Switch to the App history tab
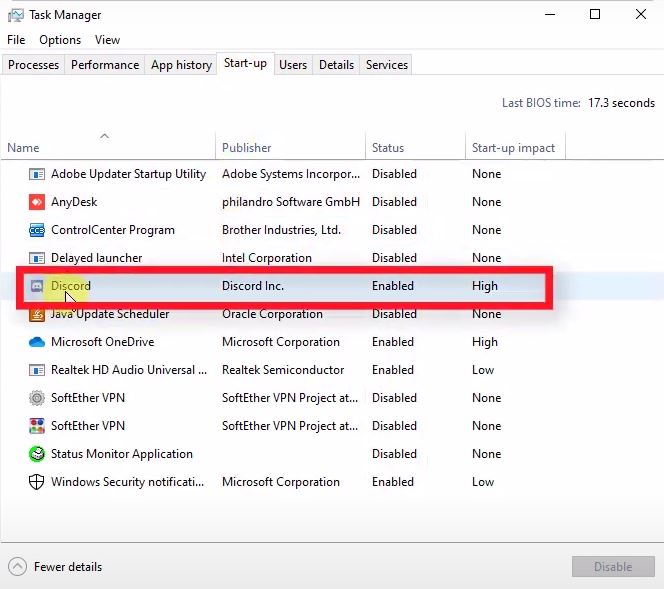This screenshot has height=589, width=664. (x=181, y=65)
